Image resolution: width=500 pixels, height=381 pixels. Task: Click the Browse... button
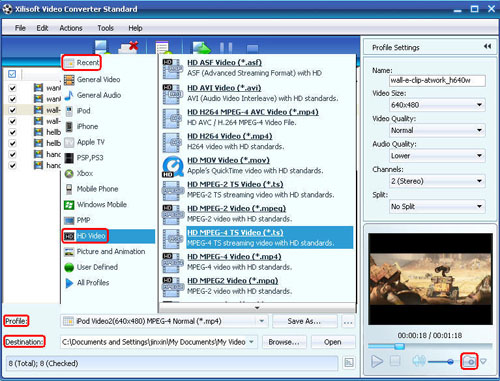284,342
